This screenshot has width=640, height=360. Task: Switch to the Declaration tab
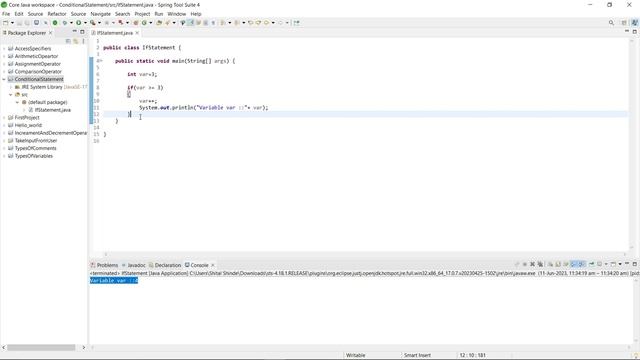(x=165, y=265)
